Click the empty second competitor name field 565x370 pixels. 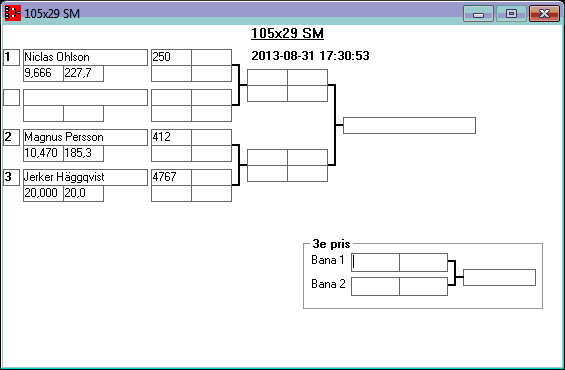click(85, 97)
